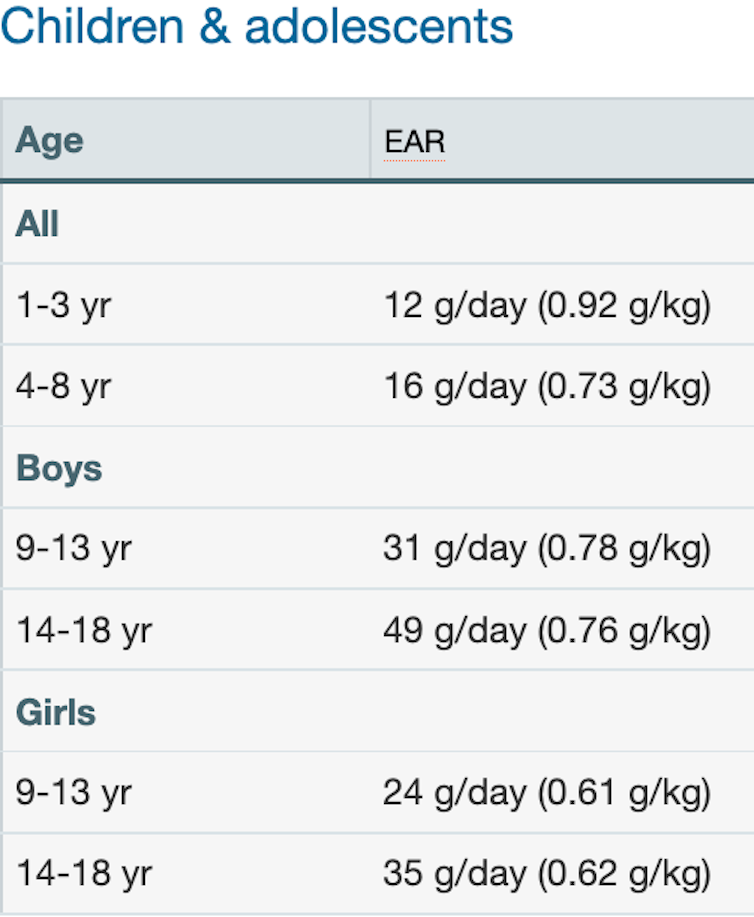The height and width of the screenshot is (917, 754).
Task: Select the 'Girls' group row
Action: [x=56, y=712]
